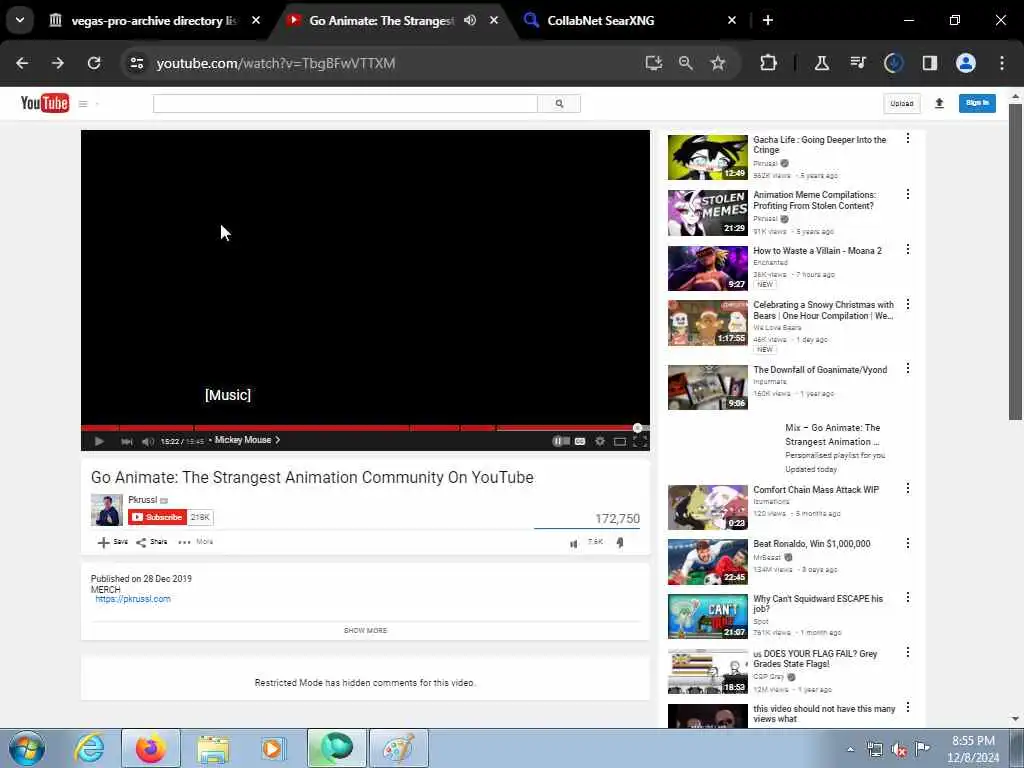Open the video player settings gear
1024x768 pixels.
(x=600, y=441)
